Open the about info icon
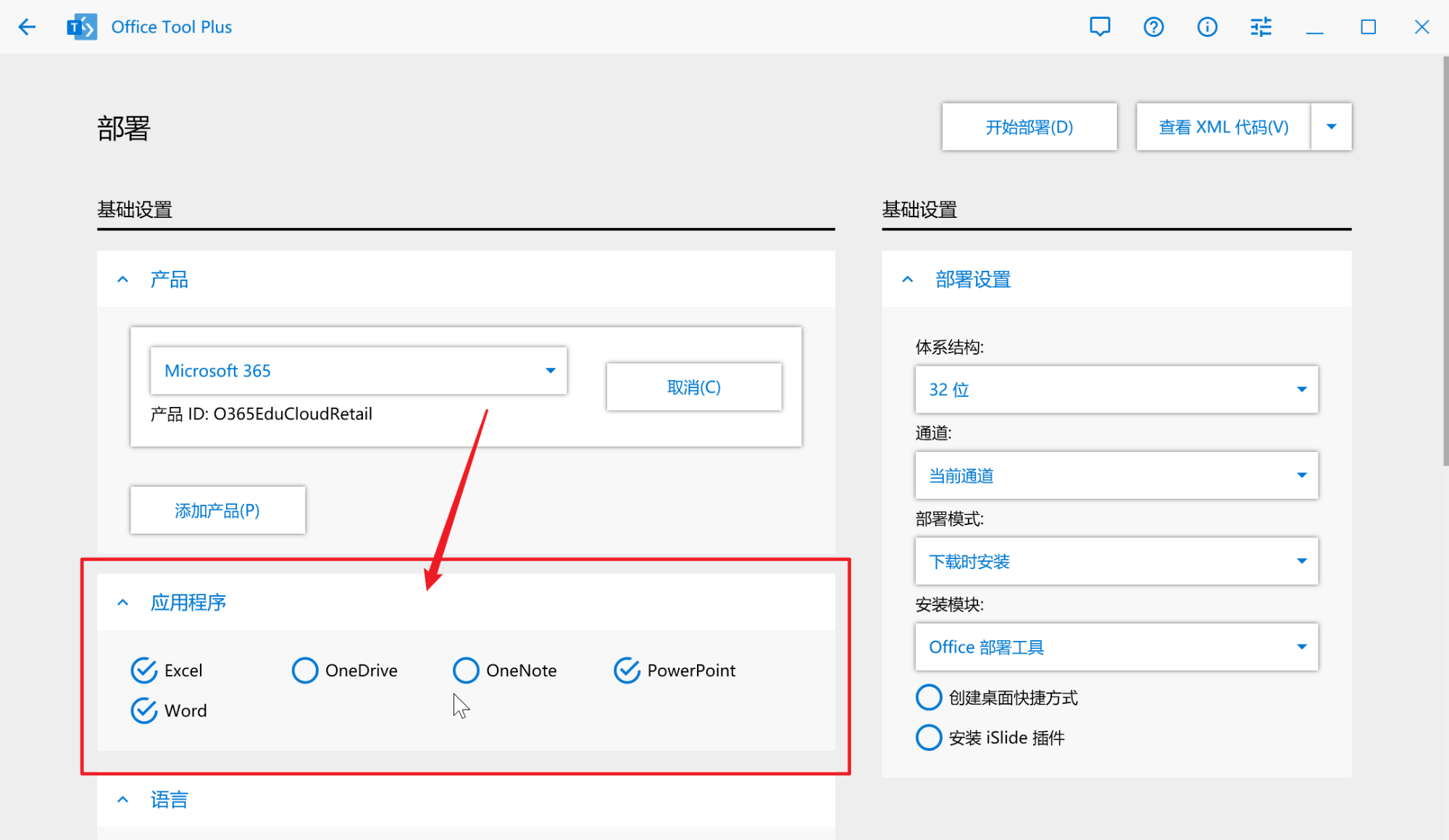The height and width of the screenshot is (840, 1449). click(1207, 27)
